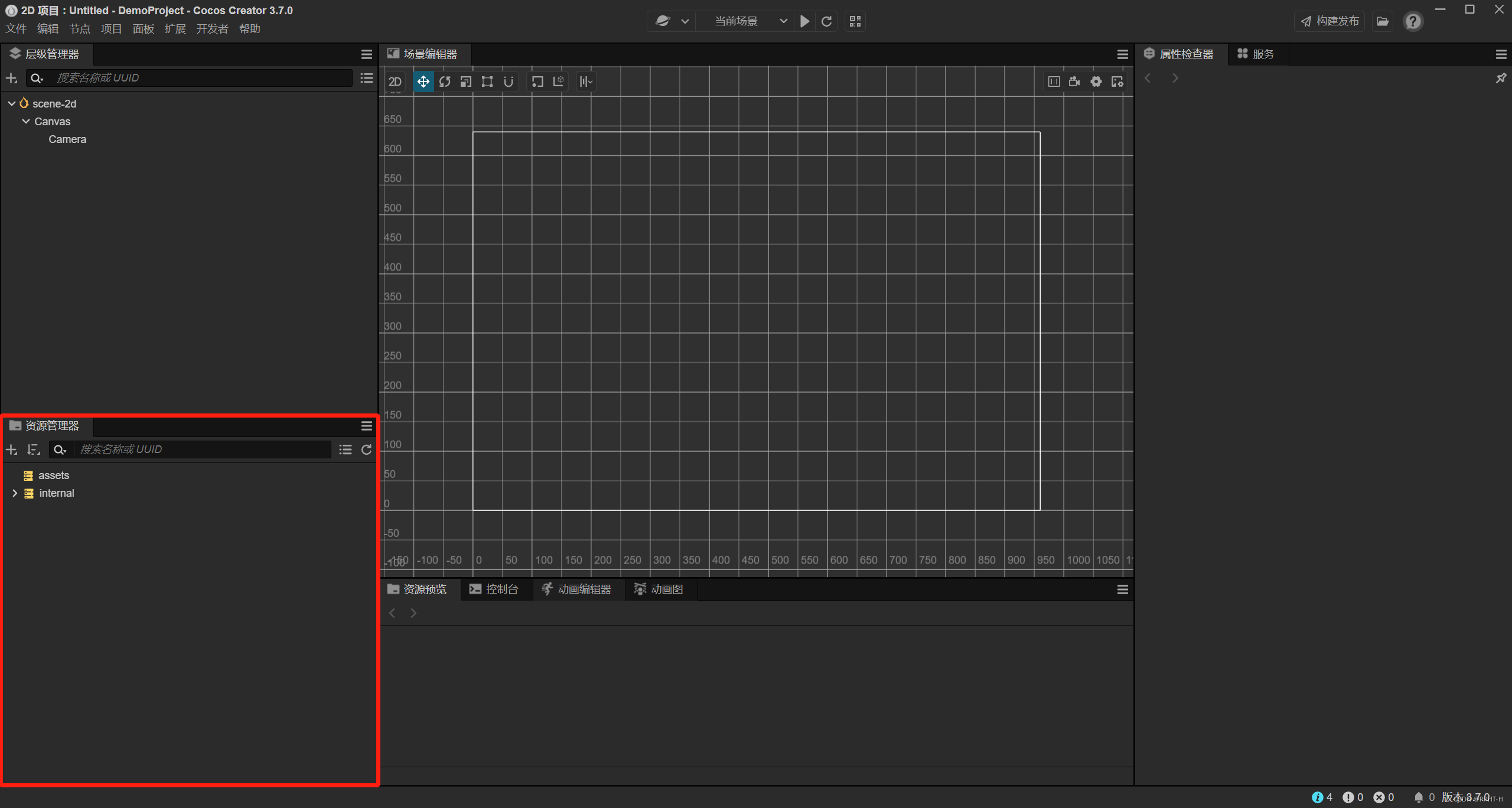The height and width of the screenshot is (808, 1512).
Task: Click the hierarchy search input field
Action: 201,78
